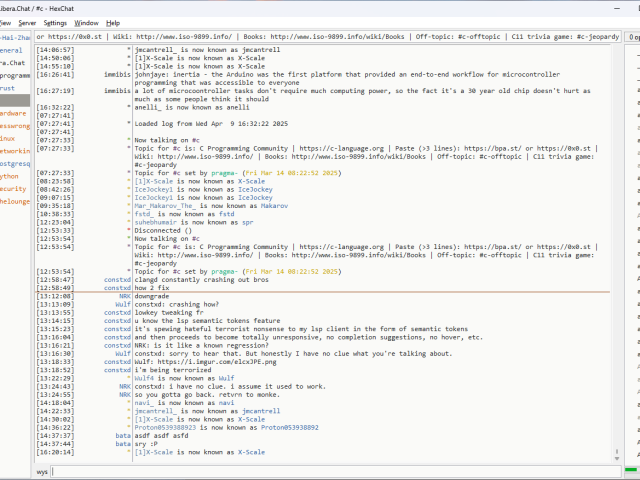The height and width of the screenshot is (480, 640).
Task: Open the Server menu
Action: [x=27, y=22]
